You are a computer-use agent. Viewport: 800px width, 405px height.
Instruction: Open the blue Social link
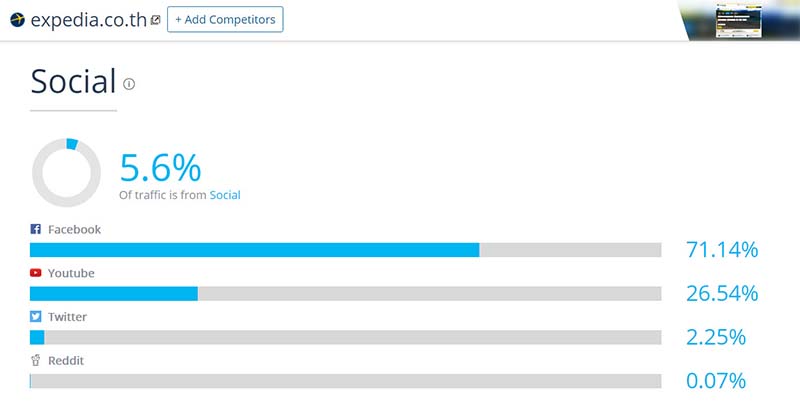[x=225, y=195]
